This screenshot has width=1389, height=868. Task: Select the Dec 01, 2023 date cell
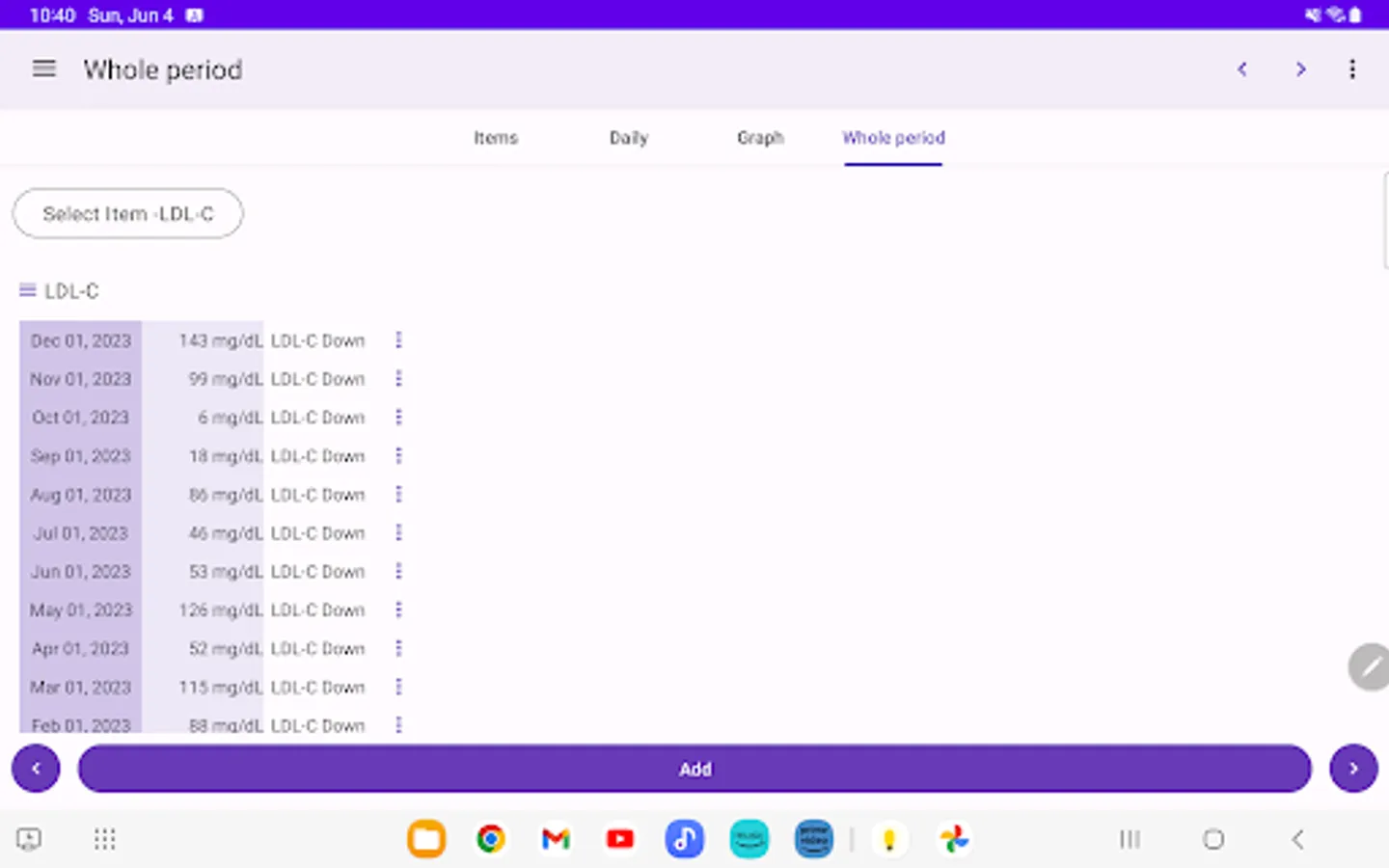pyautogui.click(x=81, y=340)
